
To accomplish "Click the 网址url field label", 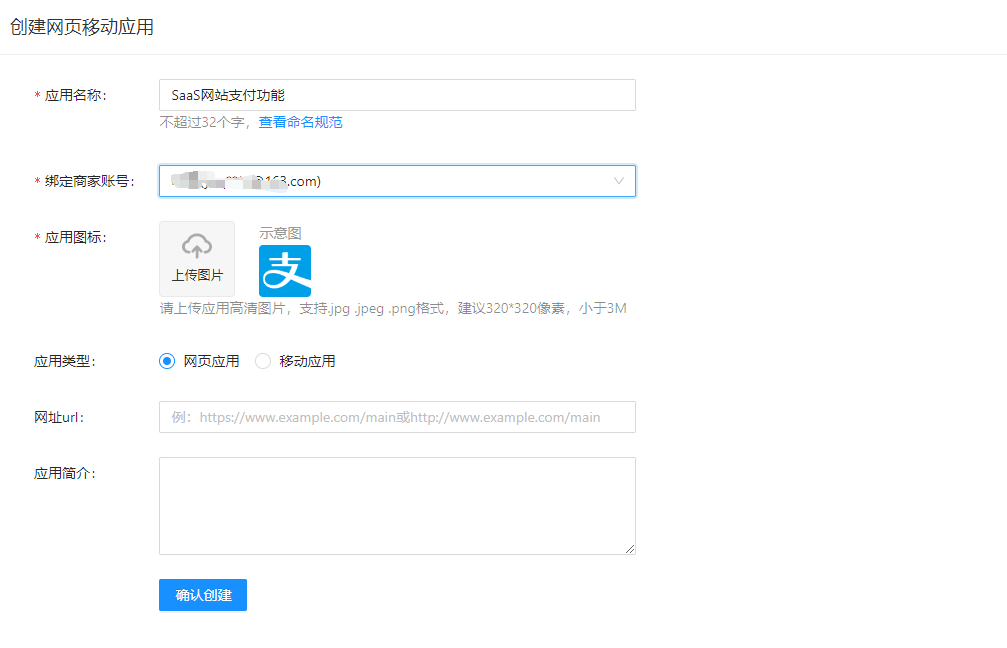I will tap(59, 417).
